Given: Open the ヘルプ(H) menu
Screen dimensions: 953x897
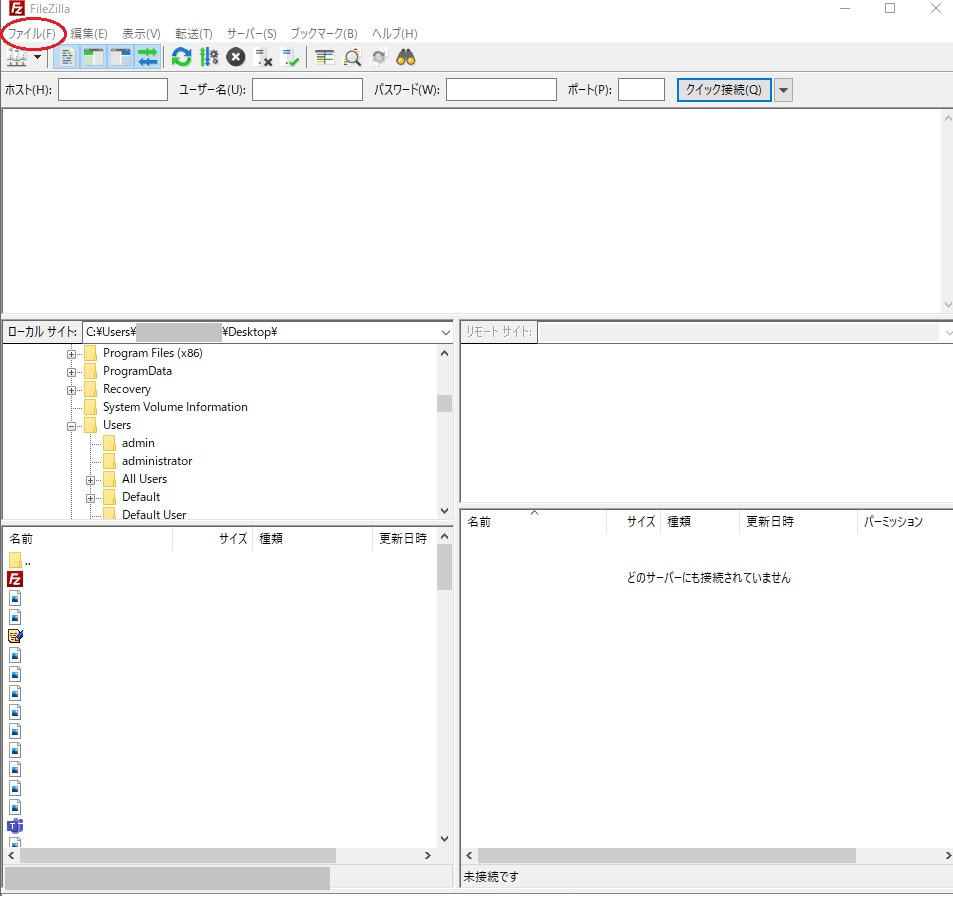Looking at the screenshot, I should click(394, 33).
